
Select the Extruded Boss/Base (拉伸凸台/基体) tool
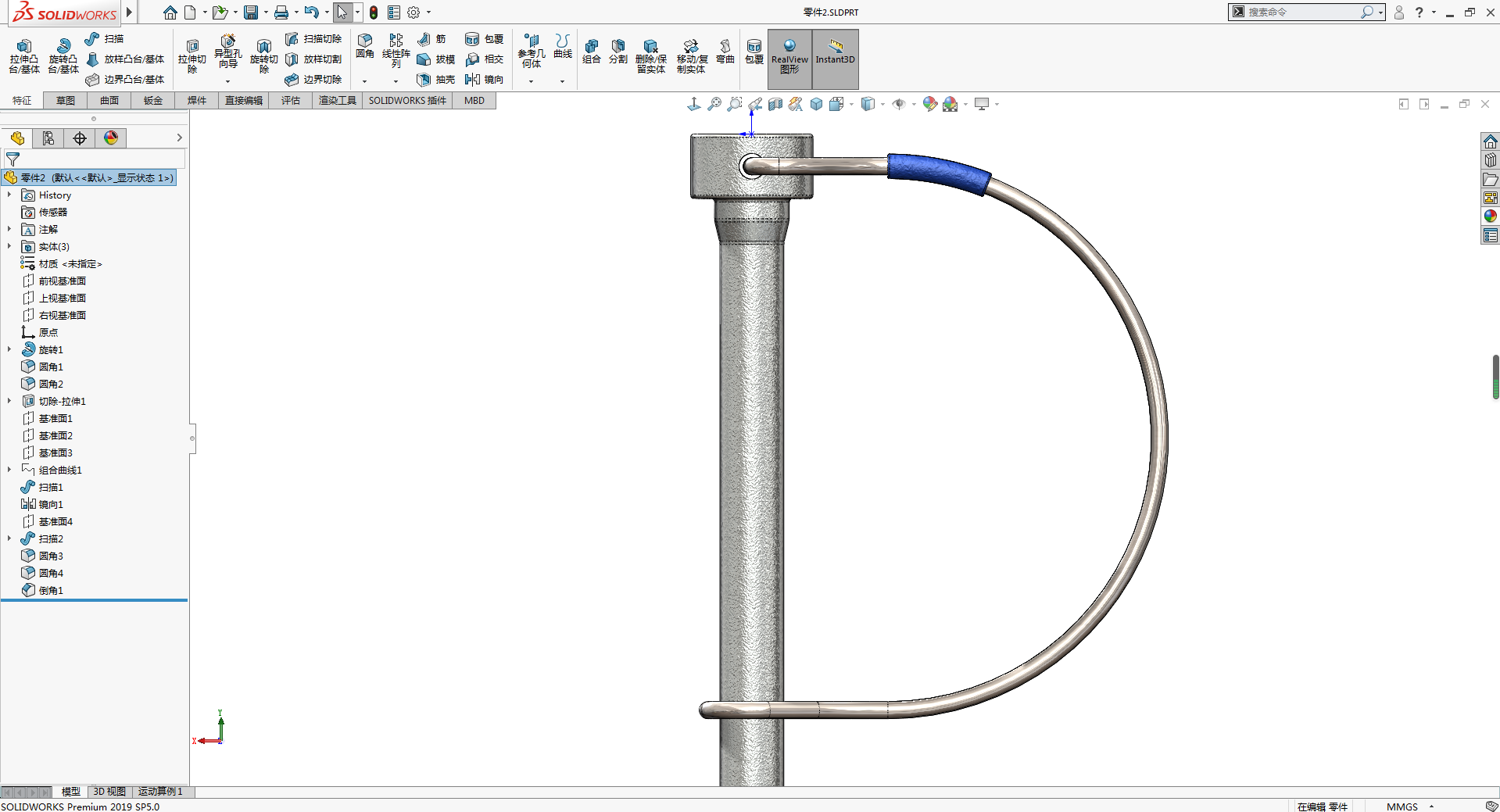(24, 55)
